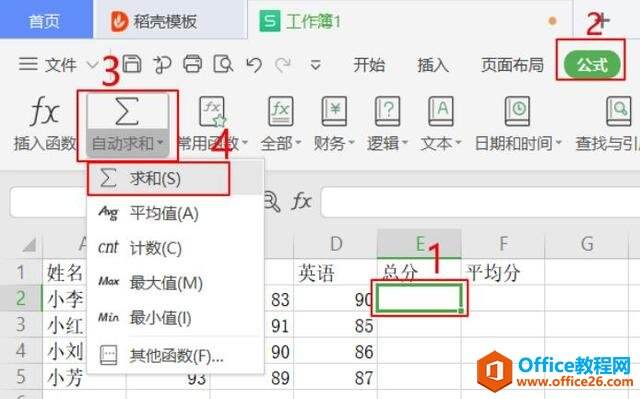
Task: Expand the 逻辑 dropdown label
Action: (x=387, y=144)
